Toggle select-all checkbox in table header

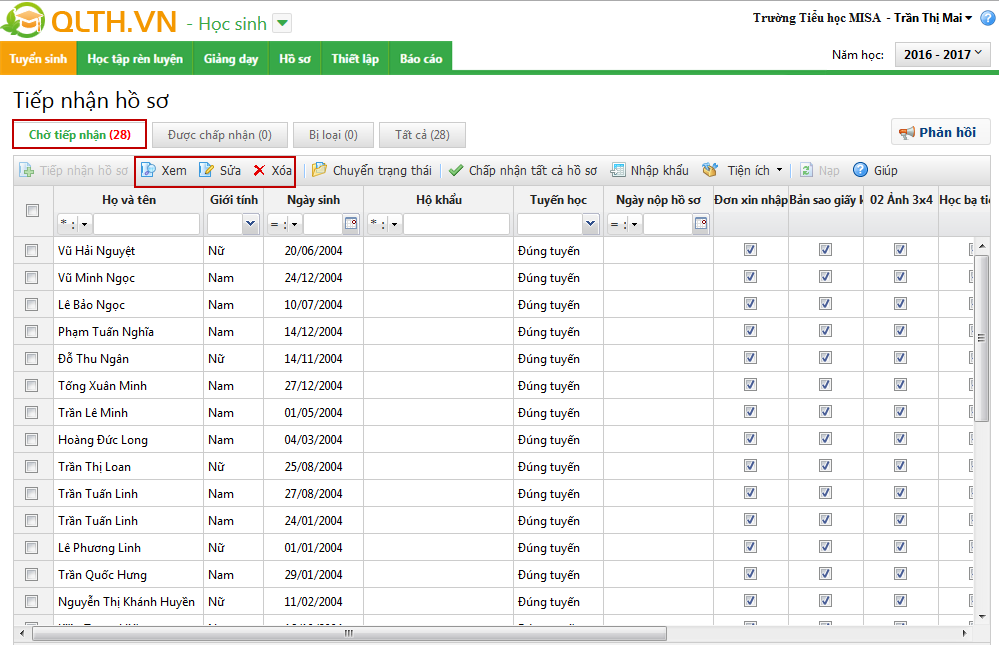point(32,210)
